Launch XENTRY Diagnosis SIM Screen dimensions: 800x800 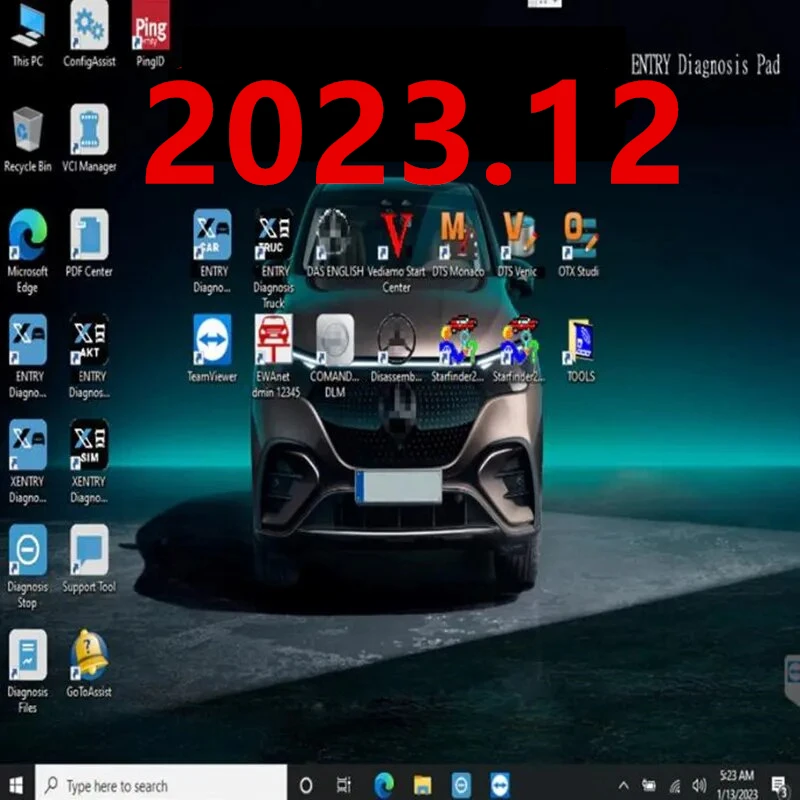89,461
